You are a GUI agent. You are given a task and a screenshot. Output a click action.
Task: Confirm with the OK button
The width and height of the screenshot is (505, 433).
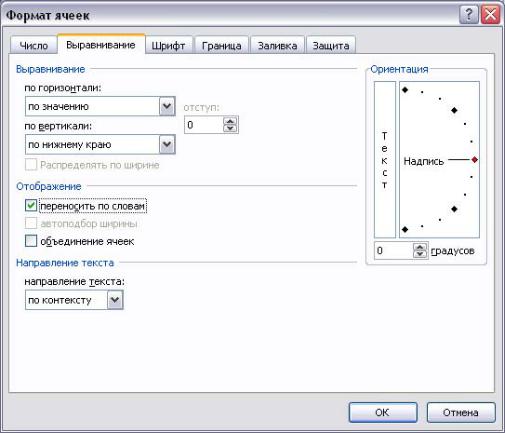point(383,413)
